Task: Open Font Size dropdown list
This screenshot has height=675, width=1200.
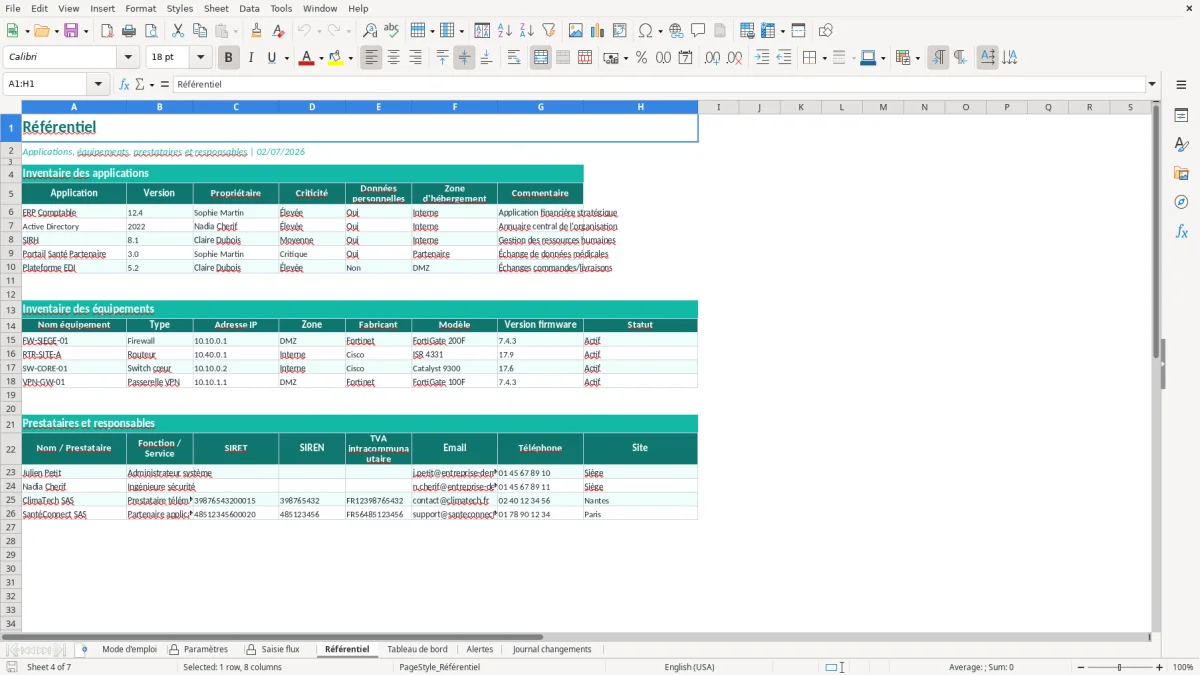Action: click(200, 58)
